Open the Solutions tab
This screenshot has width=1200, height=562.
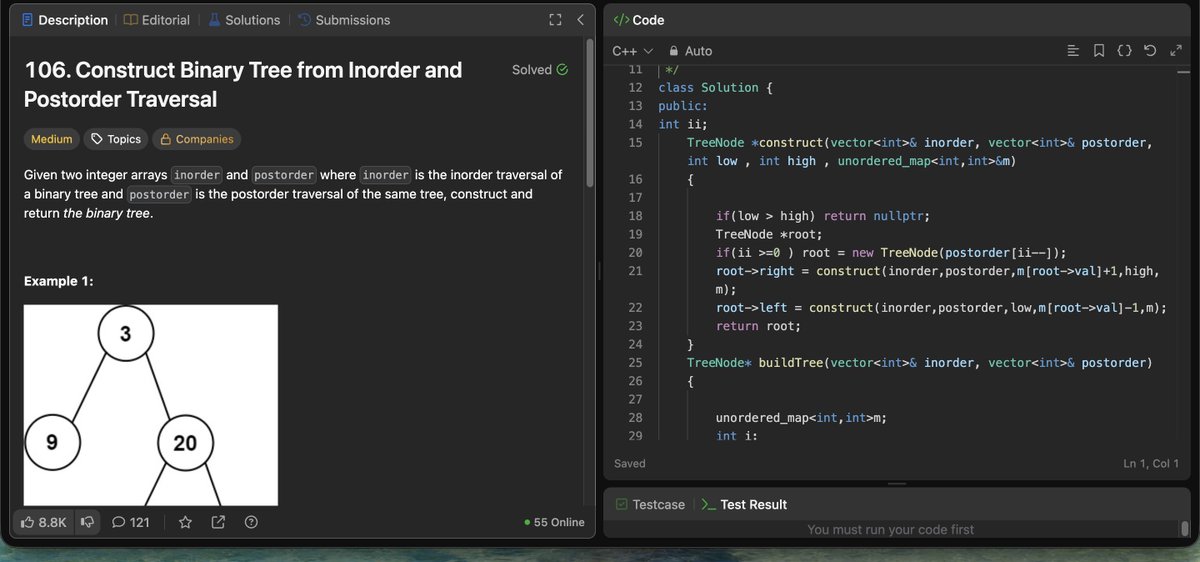point(244,20)
